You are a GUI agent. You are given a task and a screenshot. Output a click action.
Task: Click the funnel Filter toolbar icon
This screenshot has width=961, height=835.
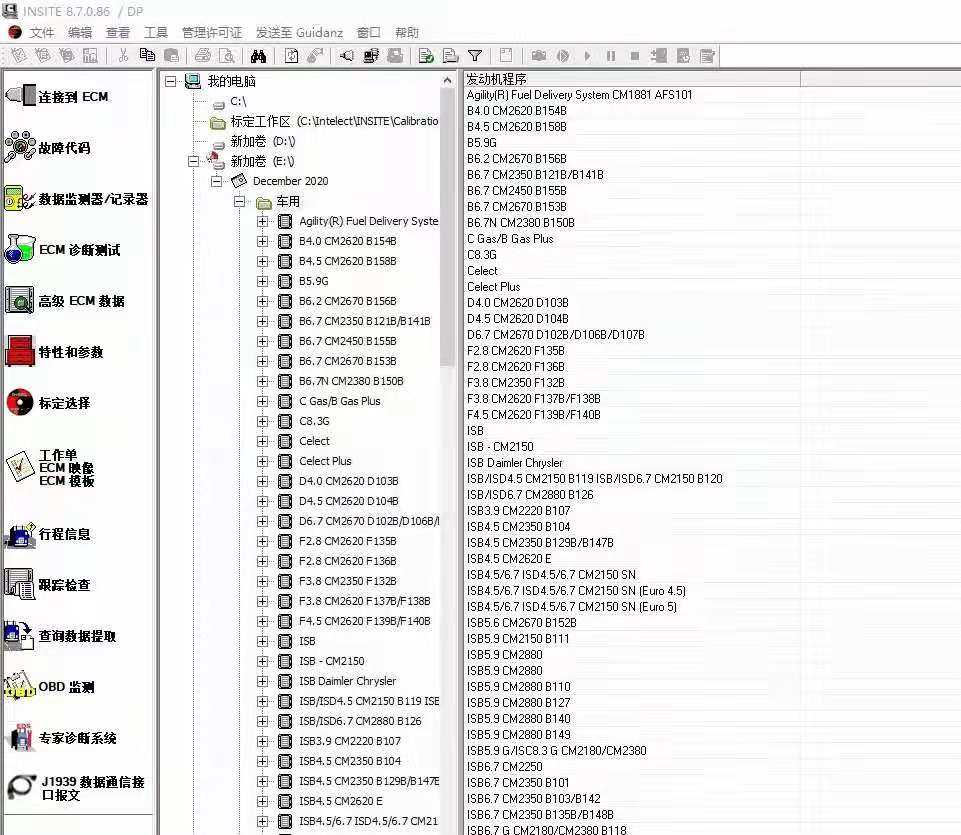tap(475, 56)
